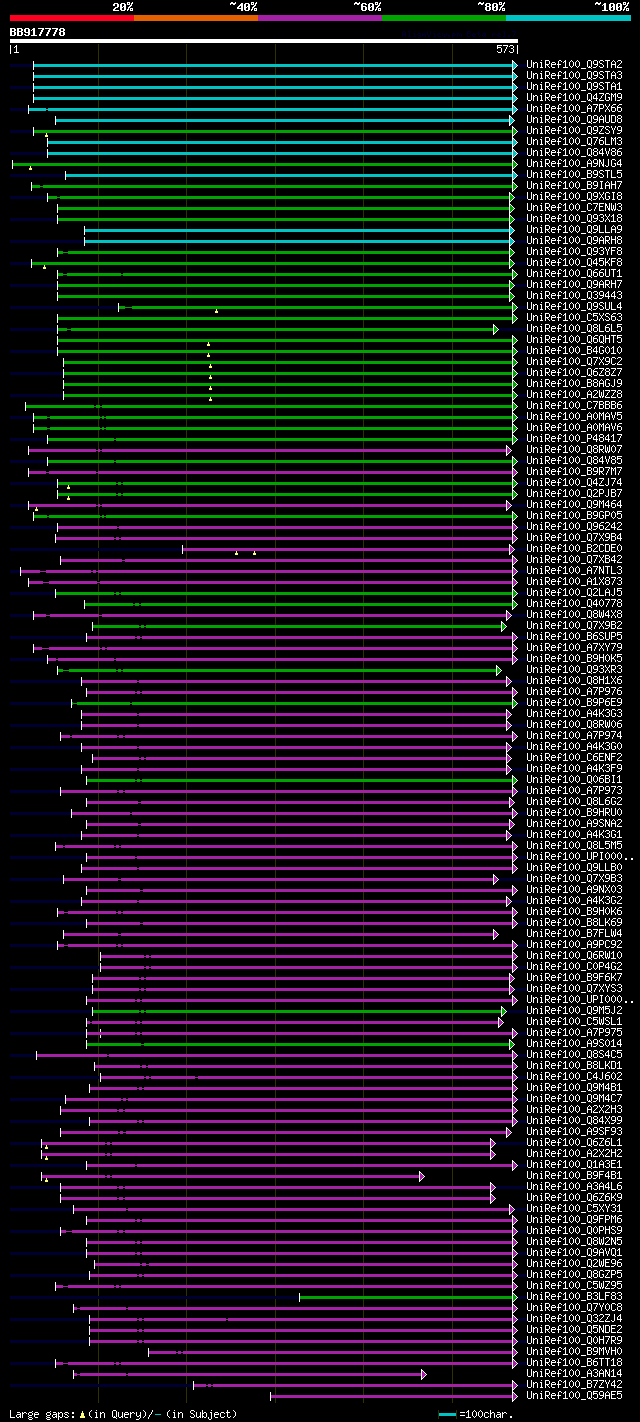
Task: Select label UniRef100_Q66UT1
Action: tap(574, 274)
